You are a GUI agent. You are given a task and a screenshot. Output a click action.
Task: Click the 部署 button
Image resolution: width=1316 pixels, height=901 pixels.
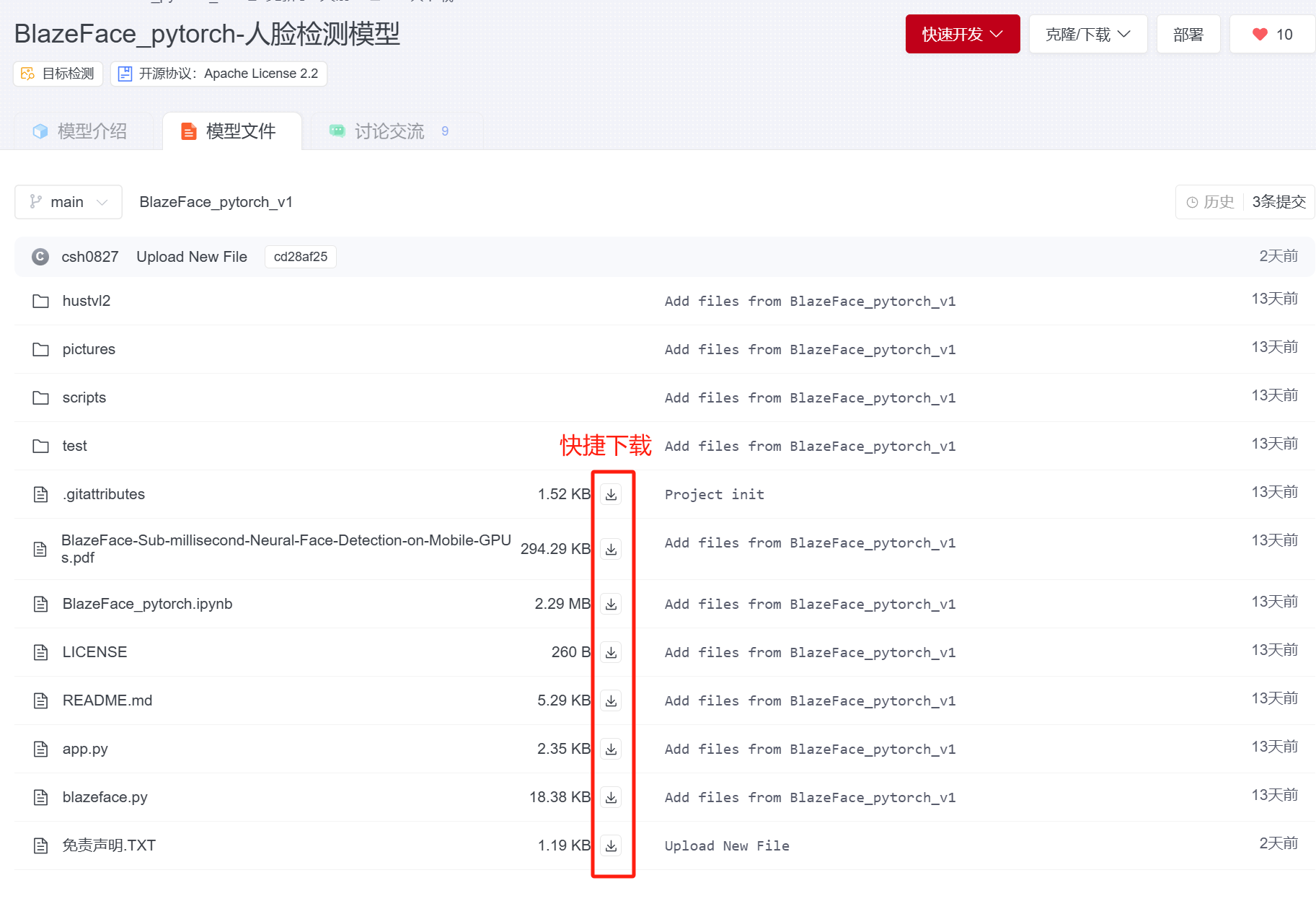1188,35
